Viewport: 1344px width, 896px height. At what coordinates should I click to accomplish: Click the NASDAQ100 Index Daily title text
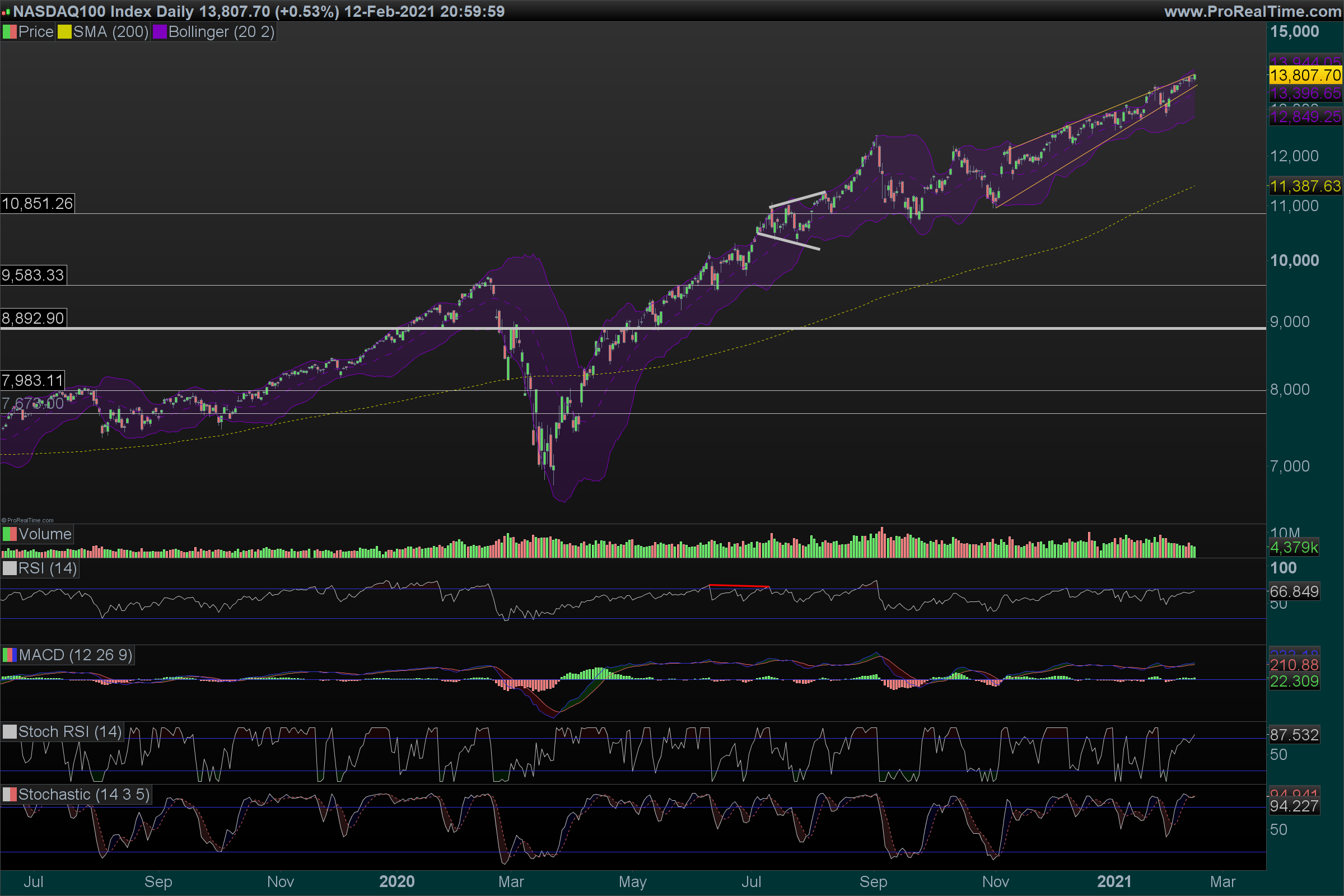[103, 11]
